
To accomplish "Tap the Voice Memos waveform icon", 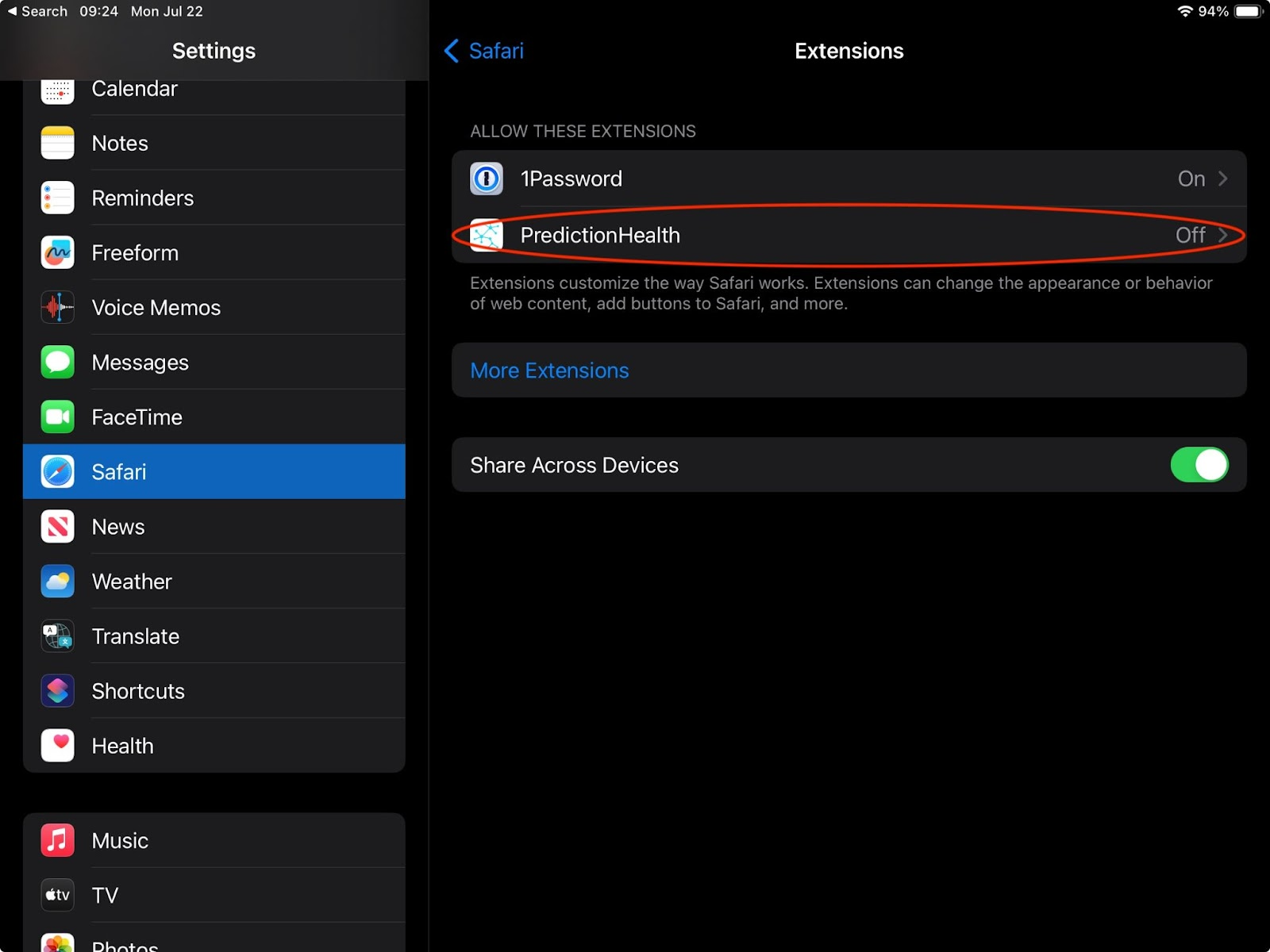I will click(57, 307).
